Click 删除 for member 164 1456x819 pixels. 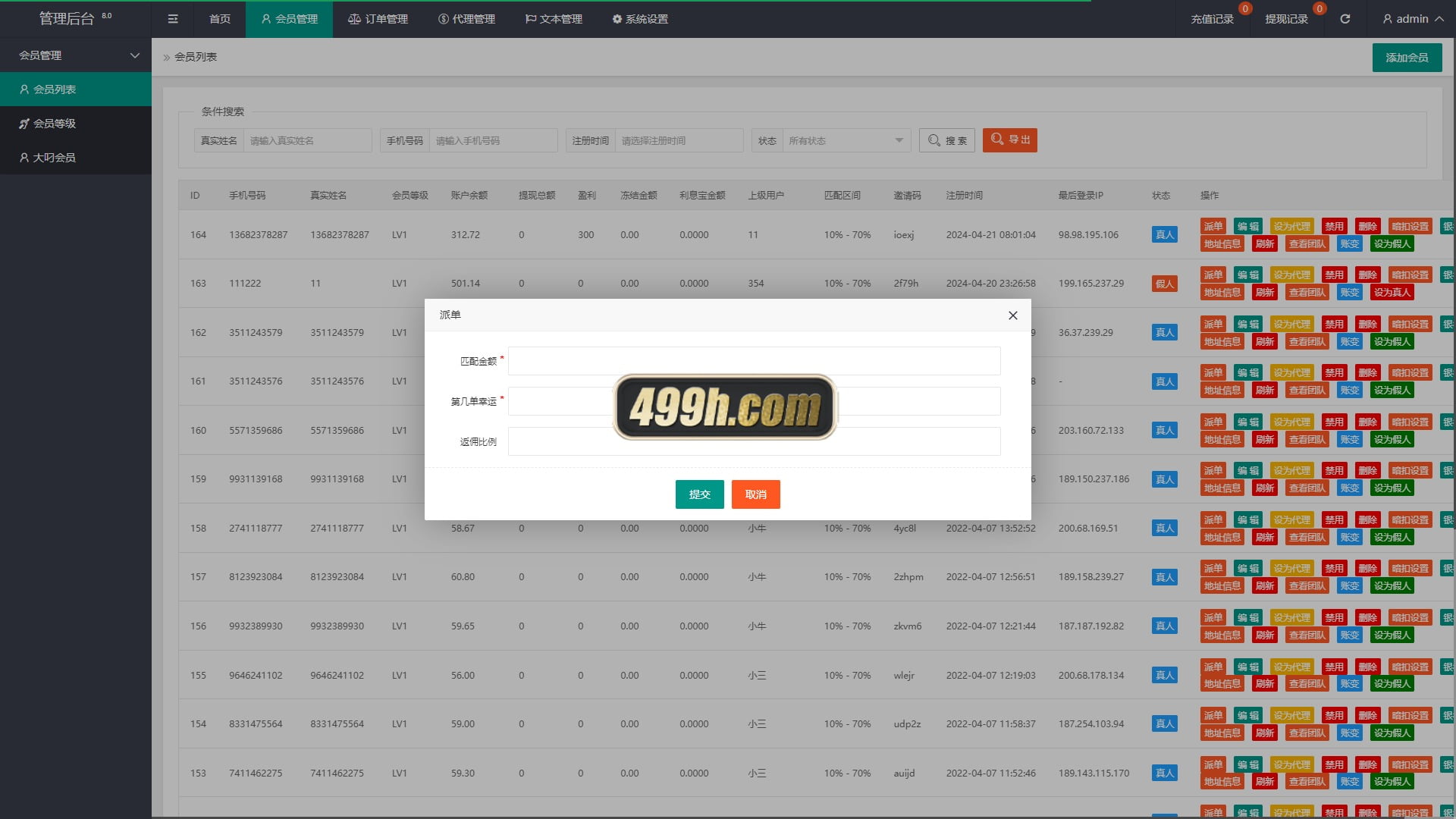point(1368,226)
